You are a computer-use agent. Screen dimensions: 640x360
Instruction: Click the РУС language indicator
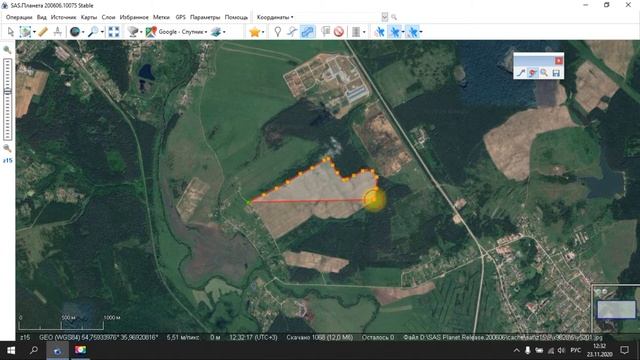point(576,350)
